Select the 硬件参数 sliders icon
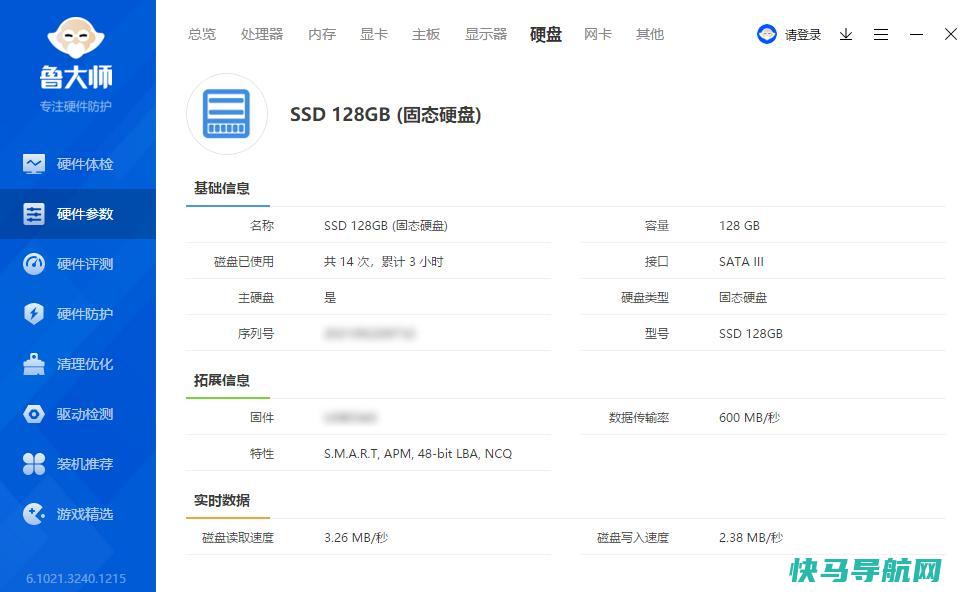Image resolution: width=968 pixels, height=592 pixels. (x=34, y=214)
